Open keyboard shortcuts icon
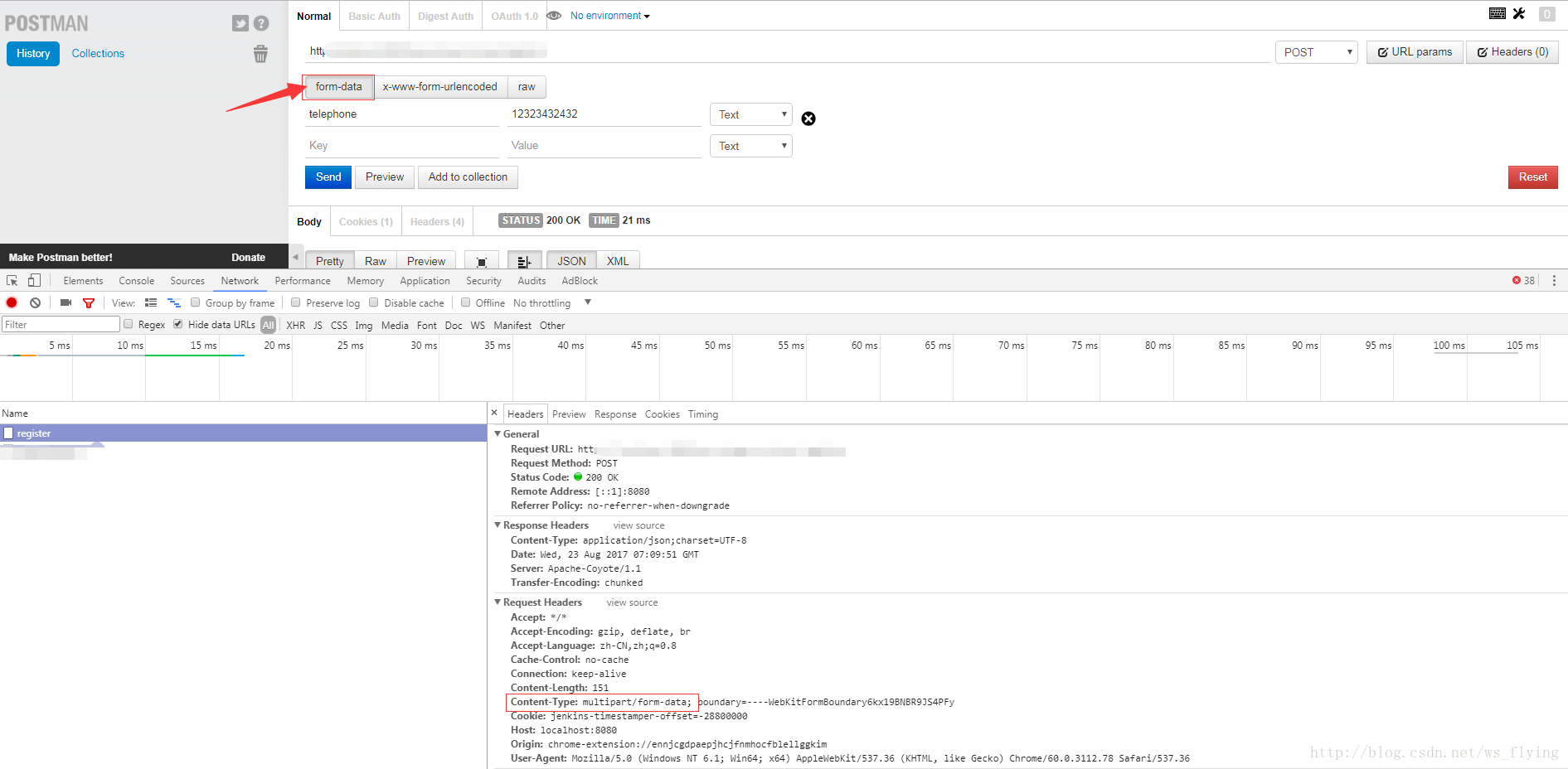The width and height of the screenshot is (1568, 769). (1498, 13)
